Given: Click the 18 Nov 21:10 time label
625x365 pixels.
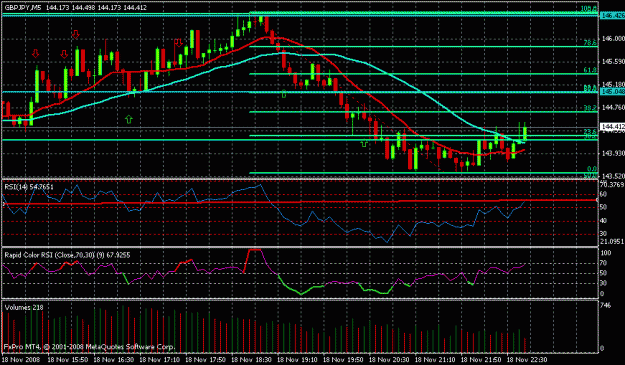Looking at the screenshot, I should click(x=435, y=359).
